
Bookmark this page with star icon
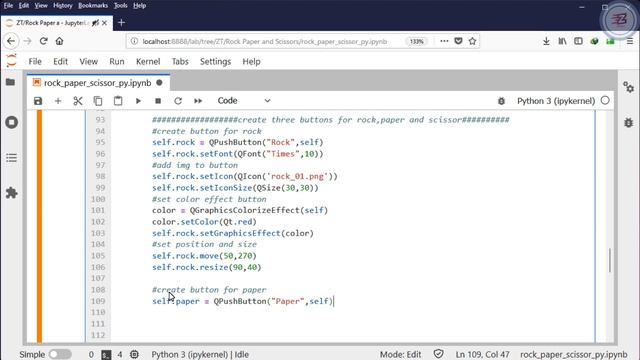(x=472, y=41)
